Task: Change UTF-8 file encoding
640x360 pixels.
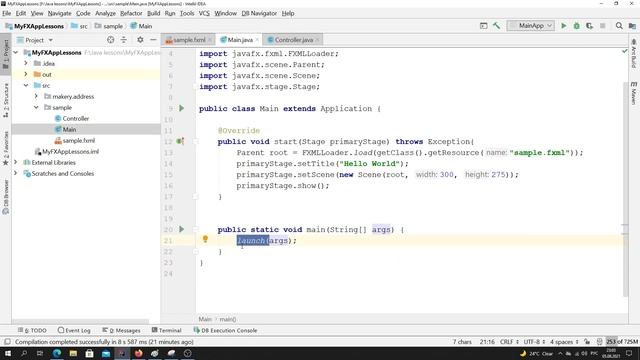Action: pyautogui.click(x=534, y=342)
